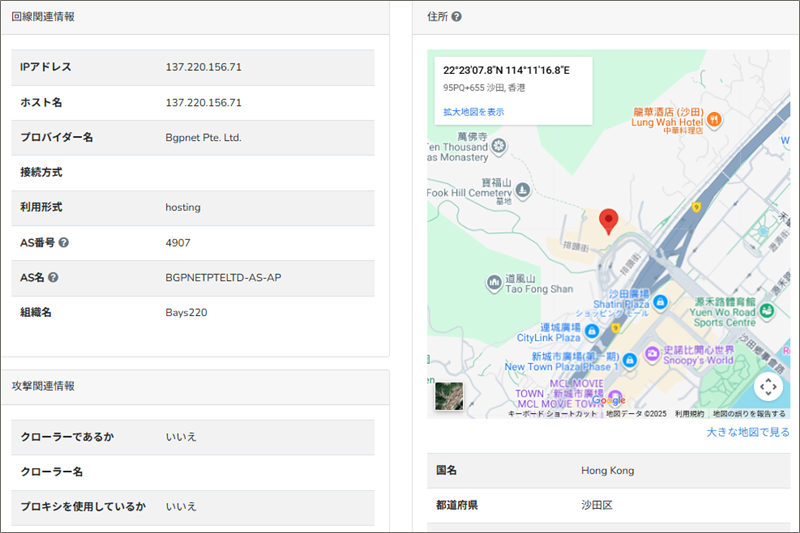Click Ten Thousand Buddhas Monastery marker

[500, 146]
